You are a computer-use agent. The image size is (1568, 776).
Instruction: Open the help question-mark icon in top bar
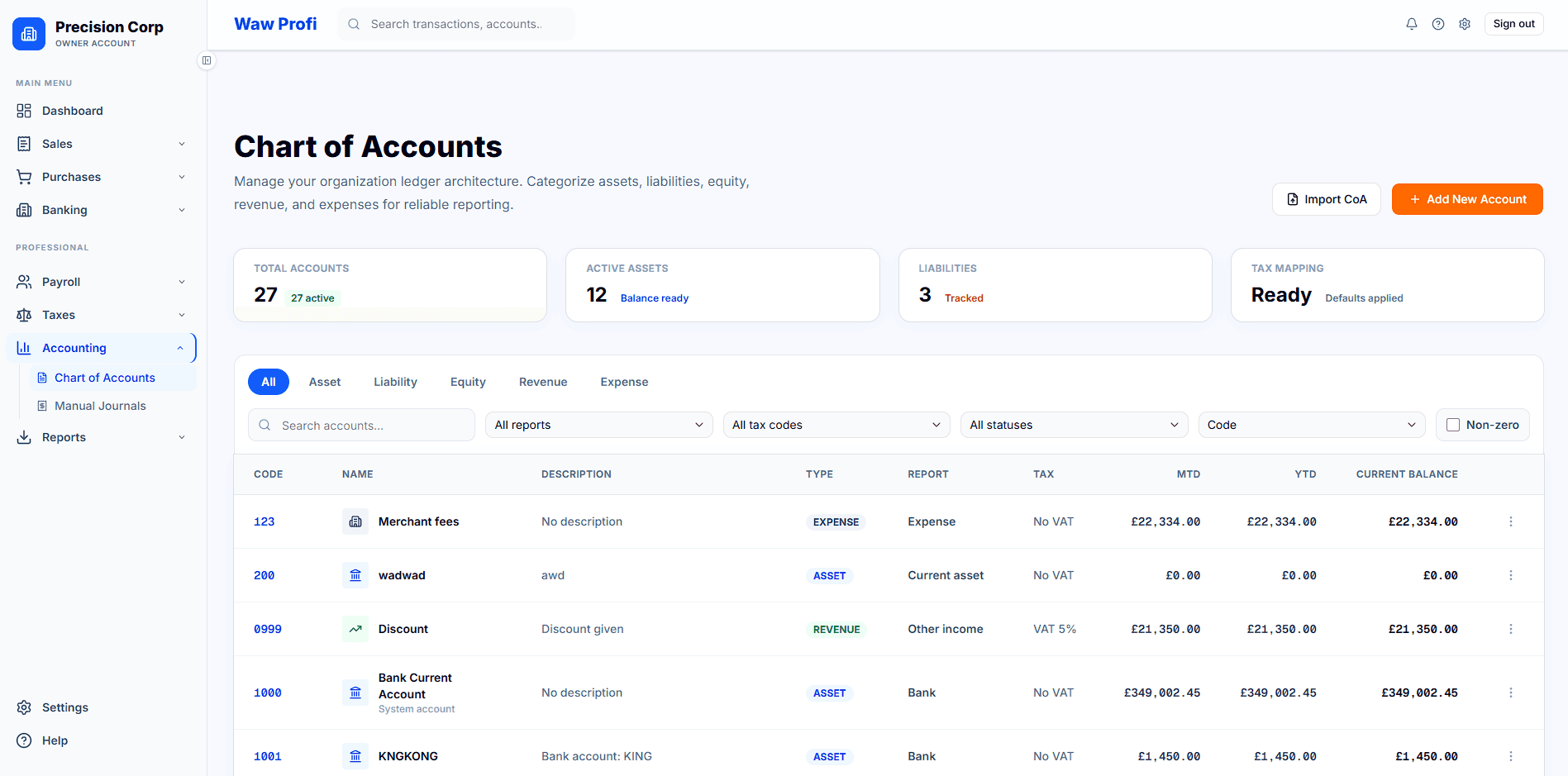click(1438, 24)
